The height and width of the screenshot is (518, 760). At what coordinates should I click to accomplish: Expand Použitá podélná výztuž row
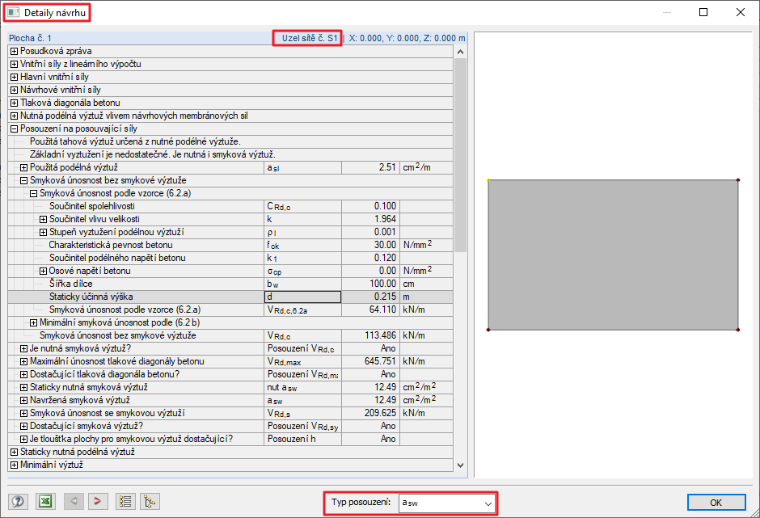point(24,167)
